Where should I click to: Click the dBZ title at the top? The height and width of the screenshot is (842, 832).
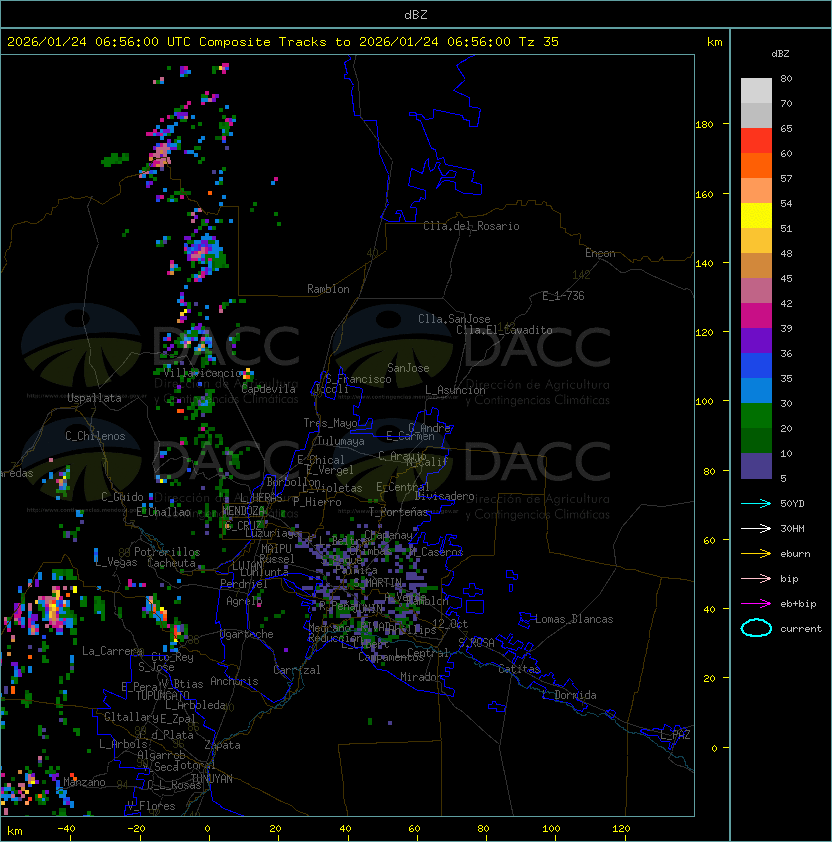point(416,14)
